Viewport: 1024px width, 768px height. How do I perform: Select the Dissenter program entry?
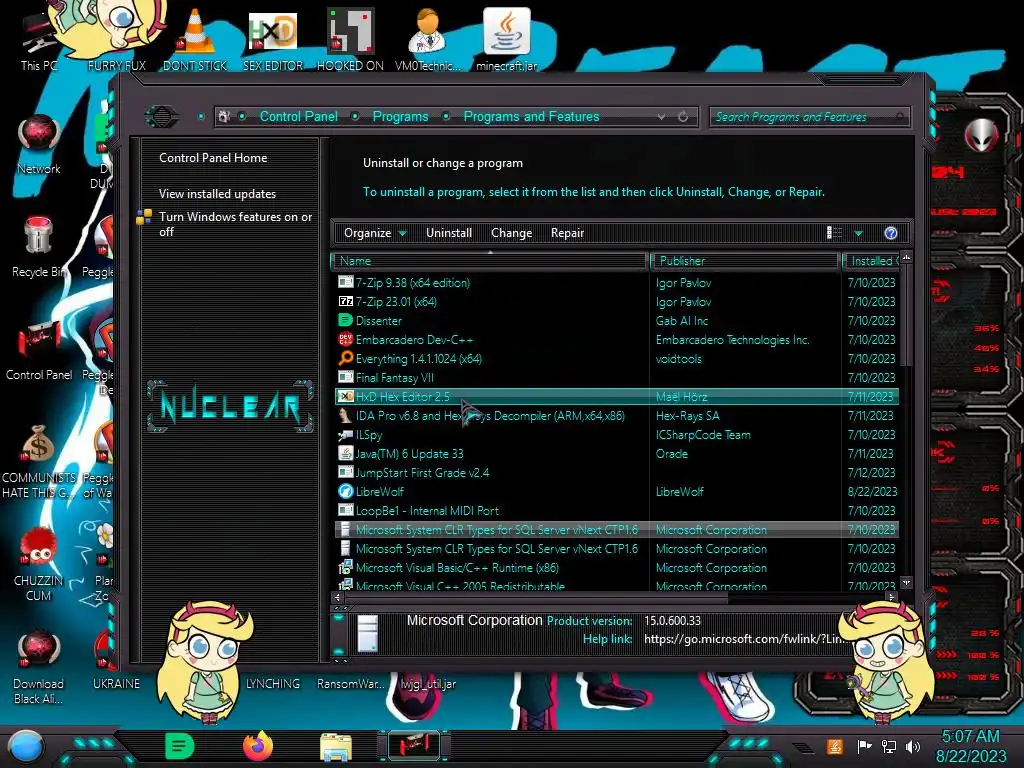tap(616, 321)
